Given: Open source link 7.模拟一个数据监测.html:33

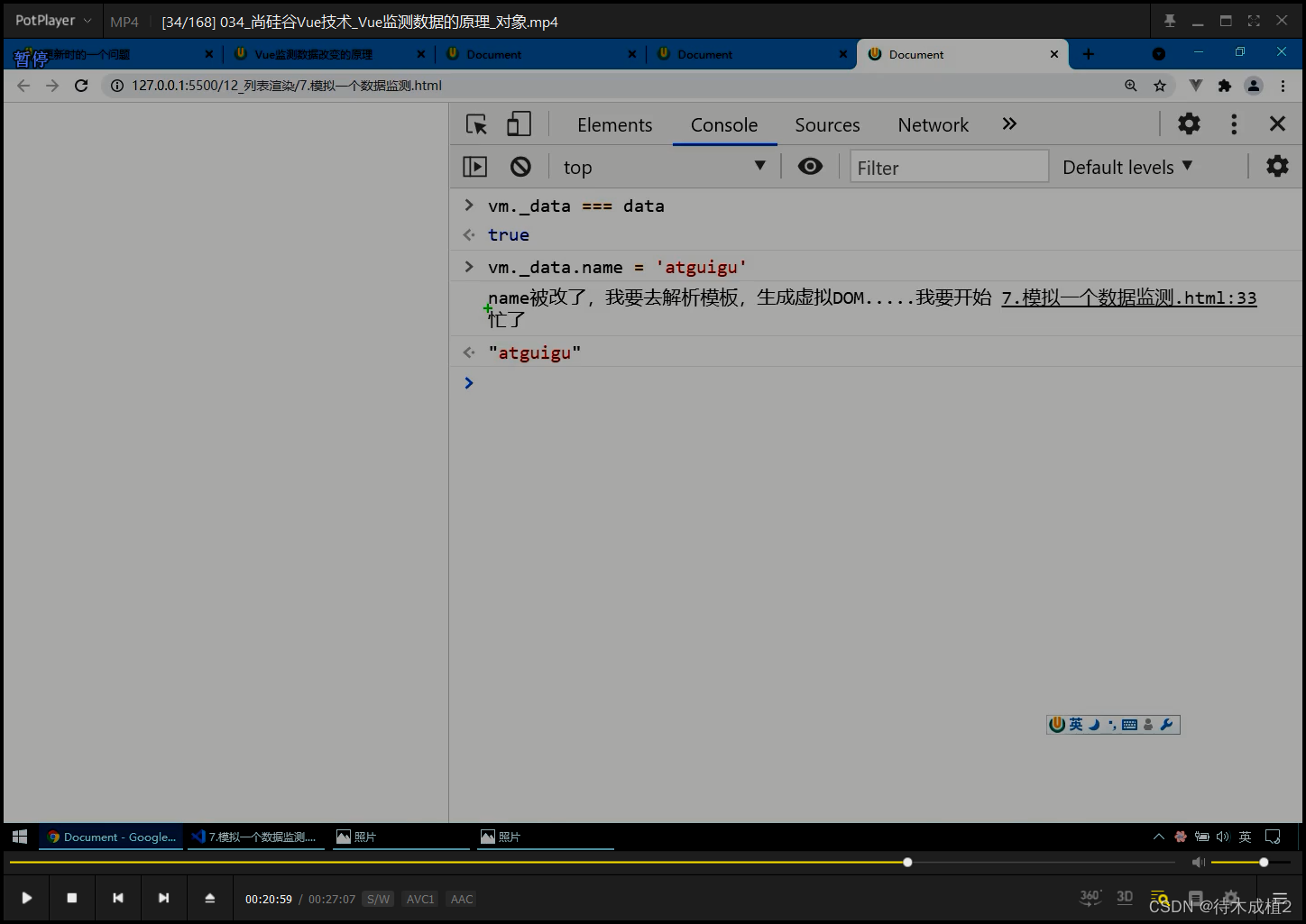Looking at the screenshot, I should [x=1128, y=297].
